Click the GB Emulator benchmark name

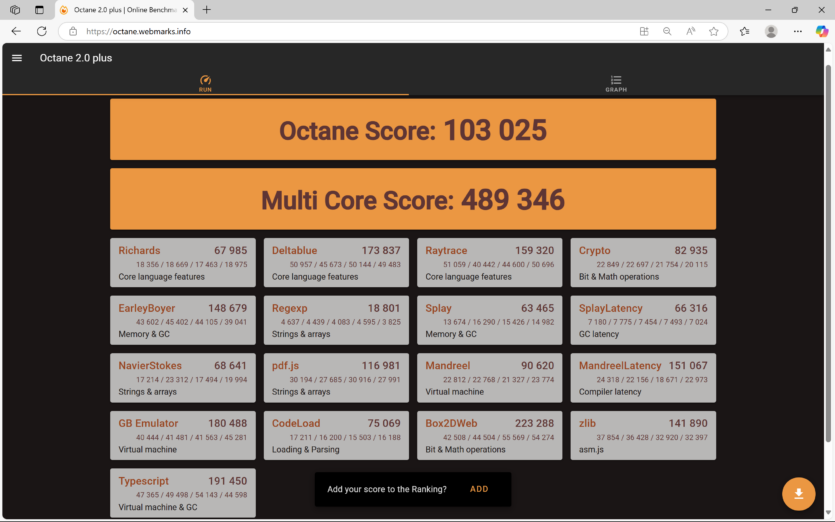pos(148,423)
